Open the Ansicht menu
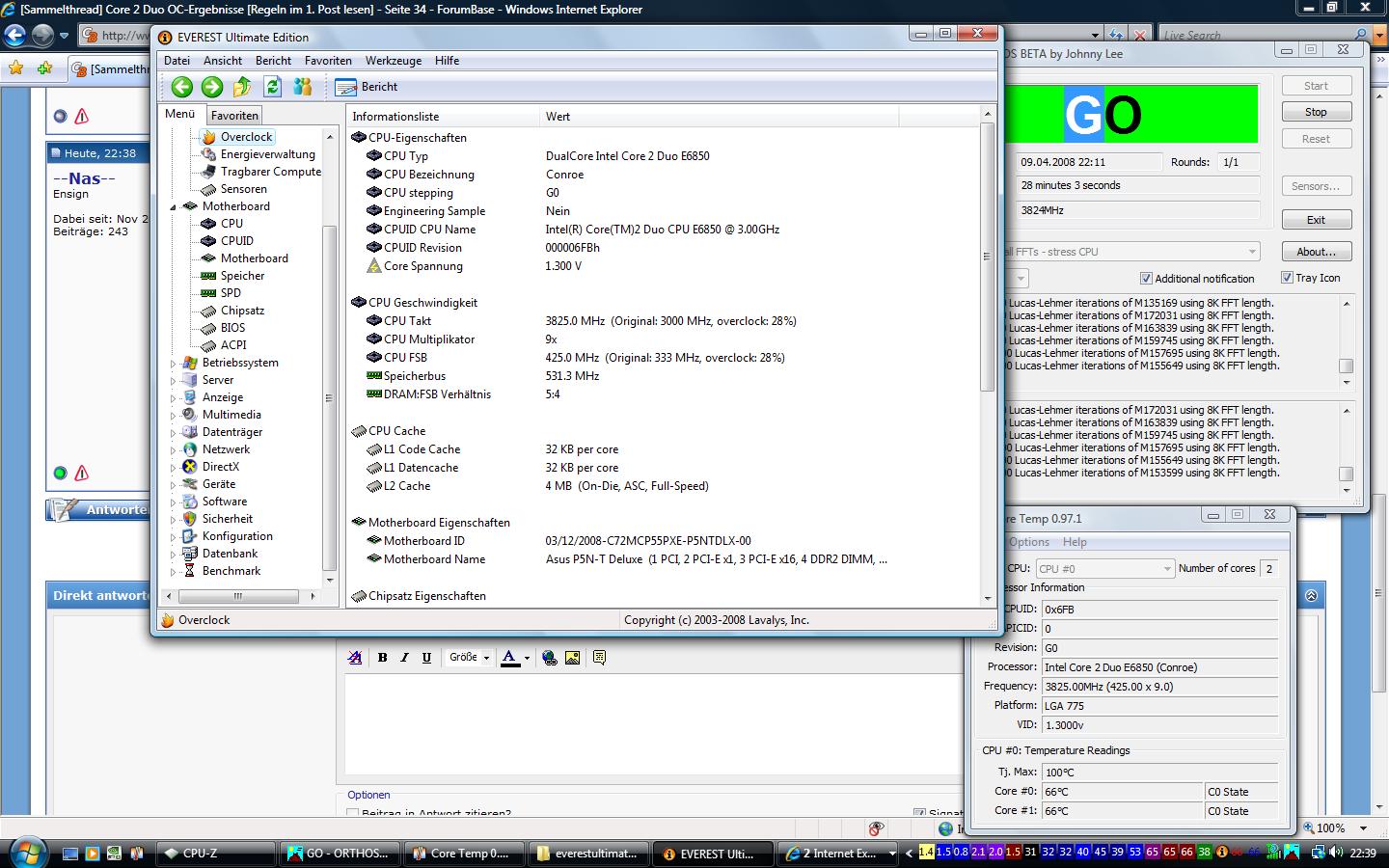1389x868 pixels. [x=223, y=61]
